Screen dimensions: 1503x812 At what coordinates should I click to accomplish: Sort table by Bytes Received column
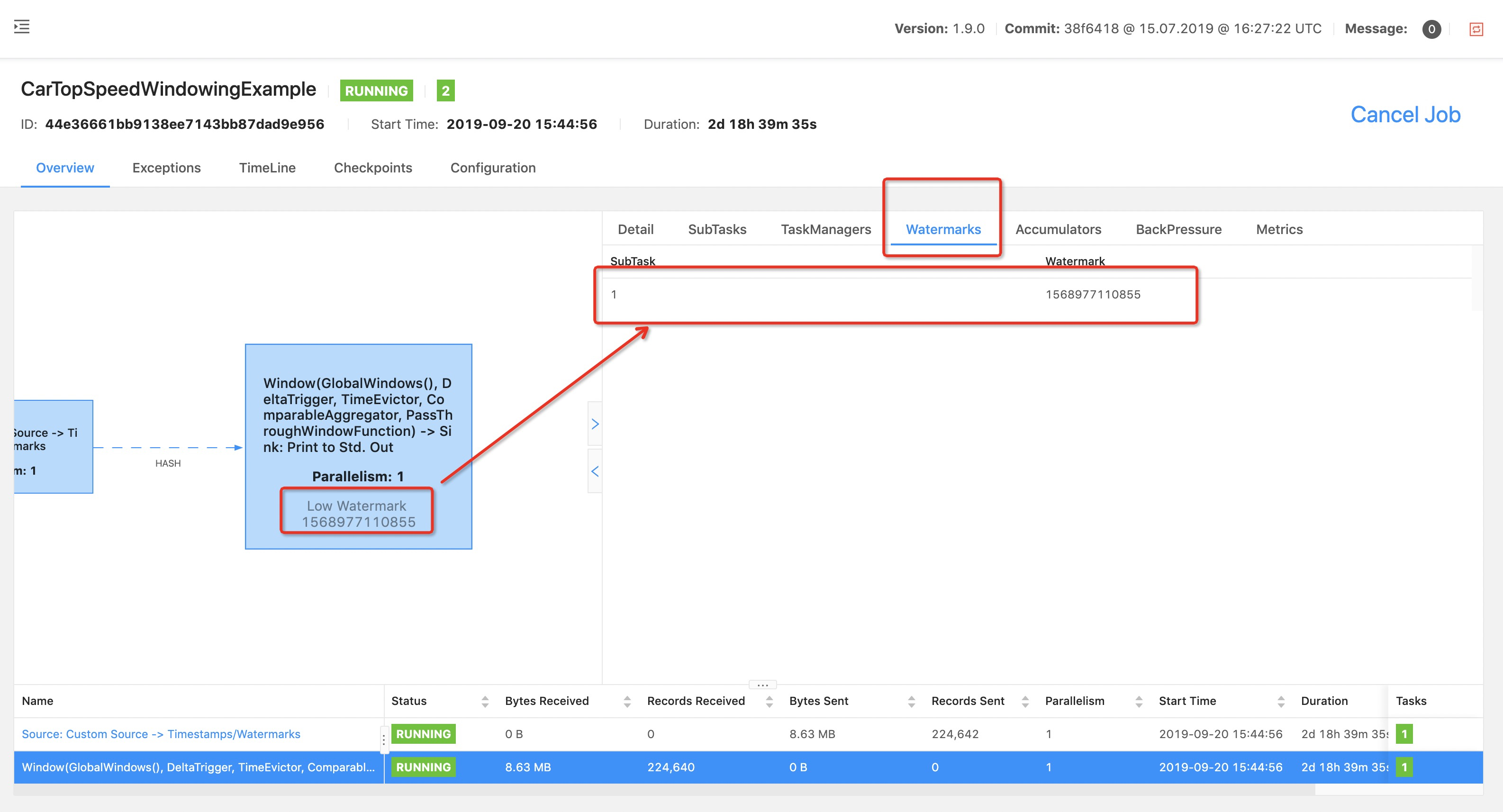pyautogui.click(x=627, y=701)
